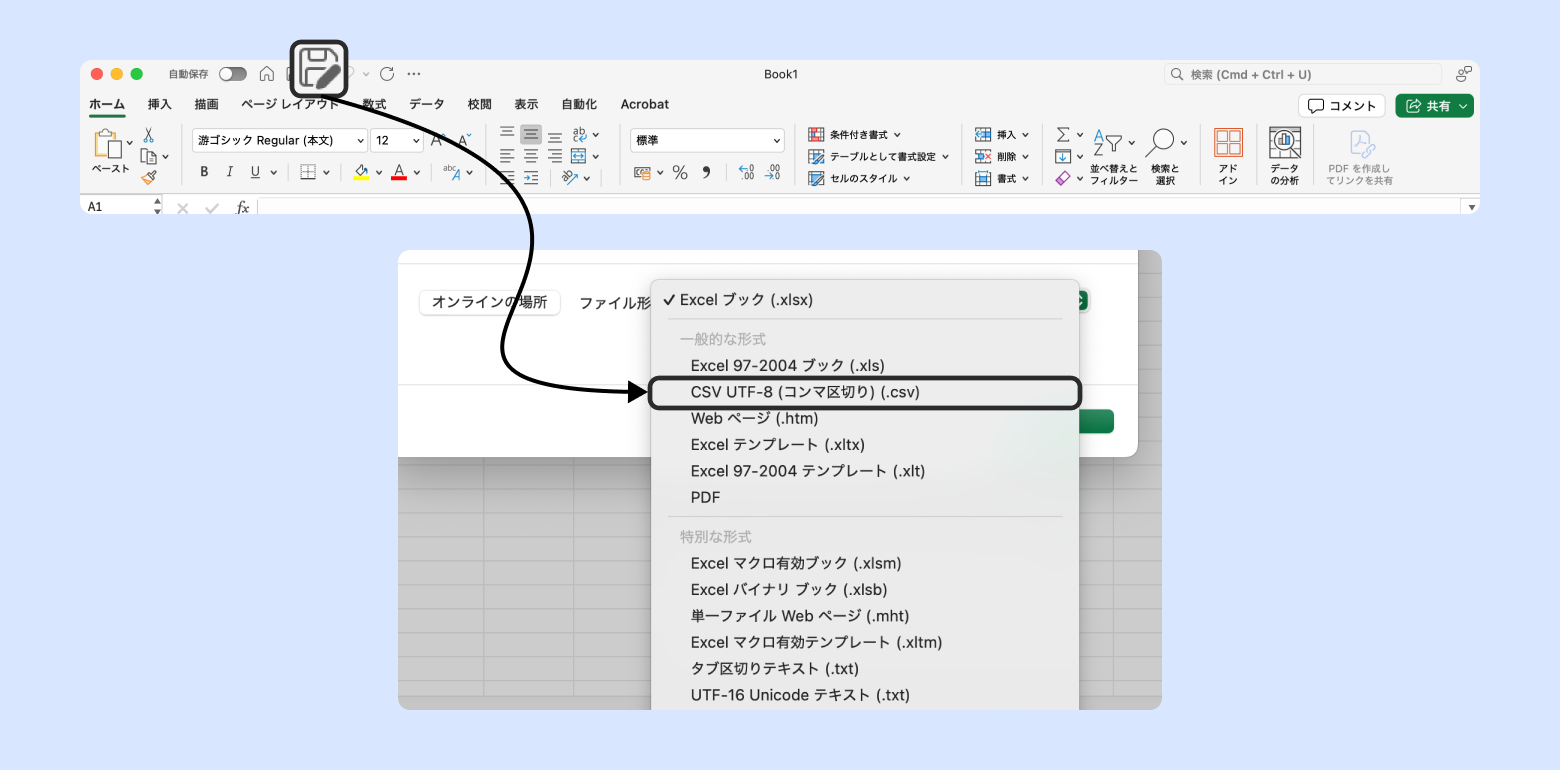
Task: Increase decimal places
Action: [x=746, y=173]
